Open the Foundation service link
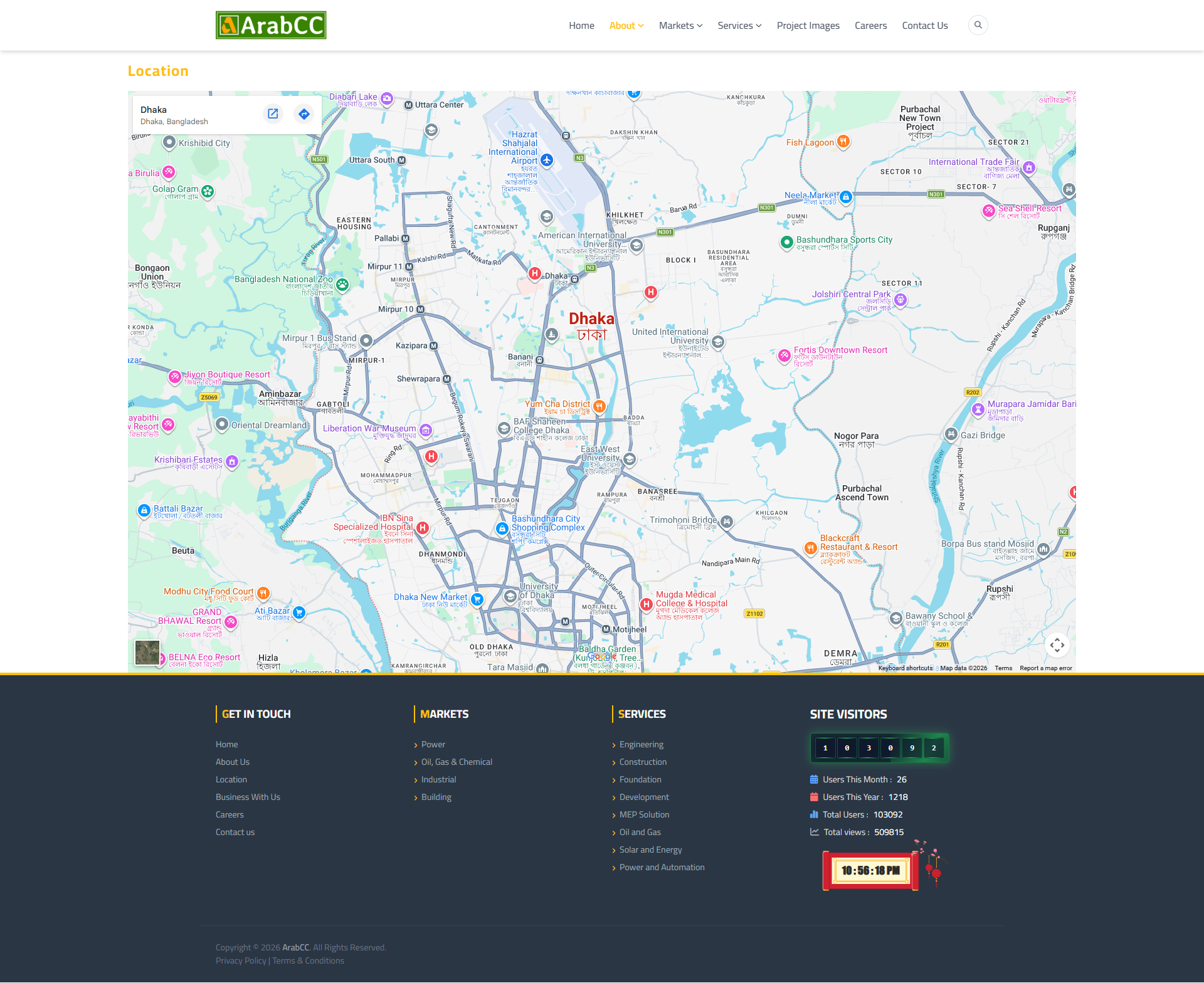Screen dimensions: 1204x983 pyautogui.click(x=640, y=780)
